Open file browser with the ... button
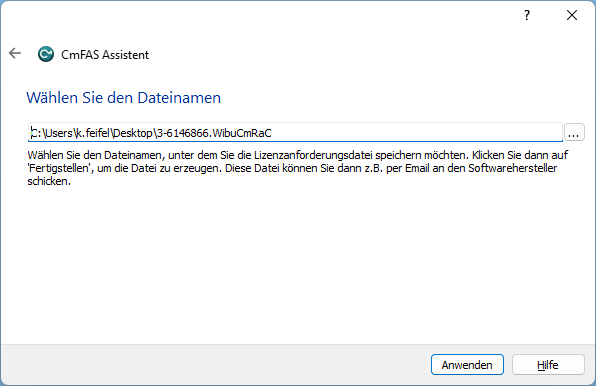The image size is (596, 386). point(574,133)
